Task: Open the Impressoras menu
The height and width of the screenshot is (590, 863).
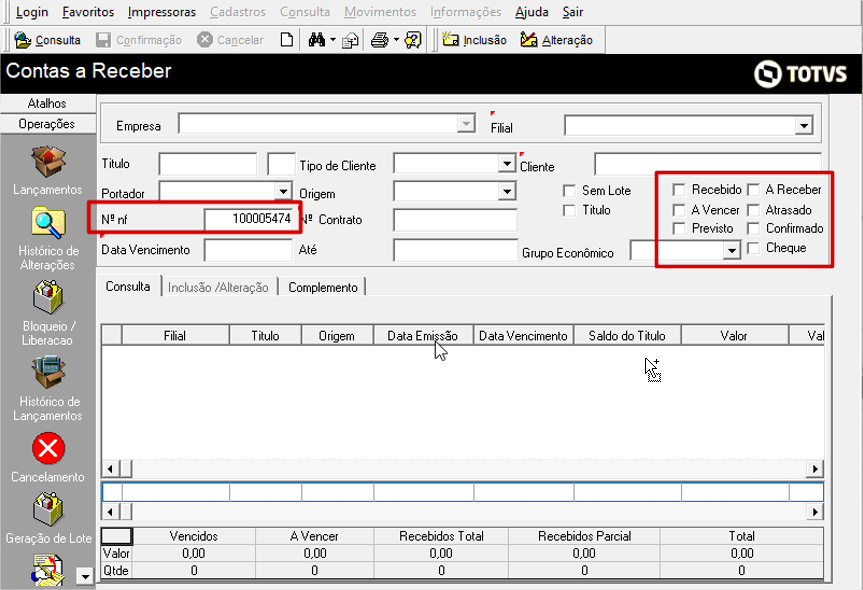Action: [x=162, y=12]
